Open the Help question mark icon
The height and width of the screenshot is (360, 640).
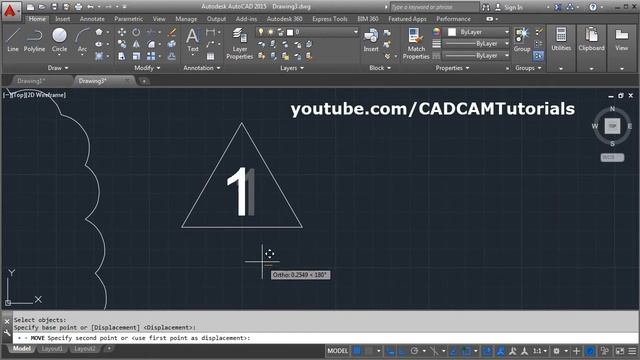coord(593,7)
